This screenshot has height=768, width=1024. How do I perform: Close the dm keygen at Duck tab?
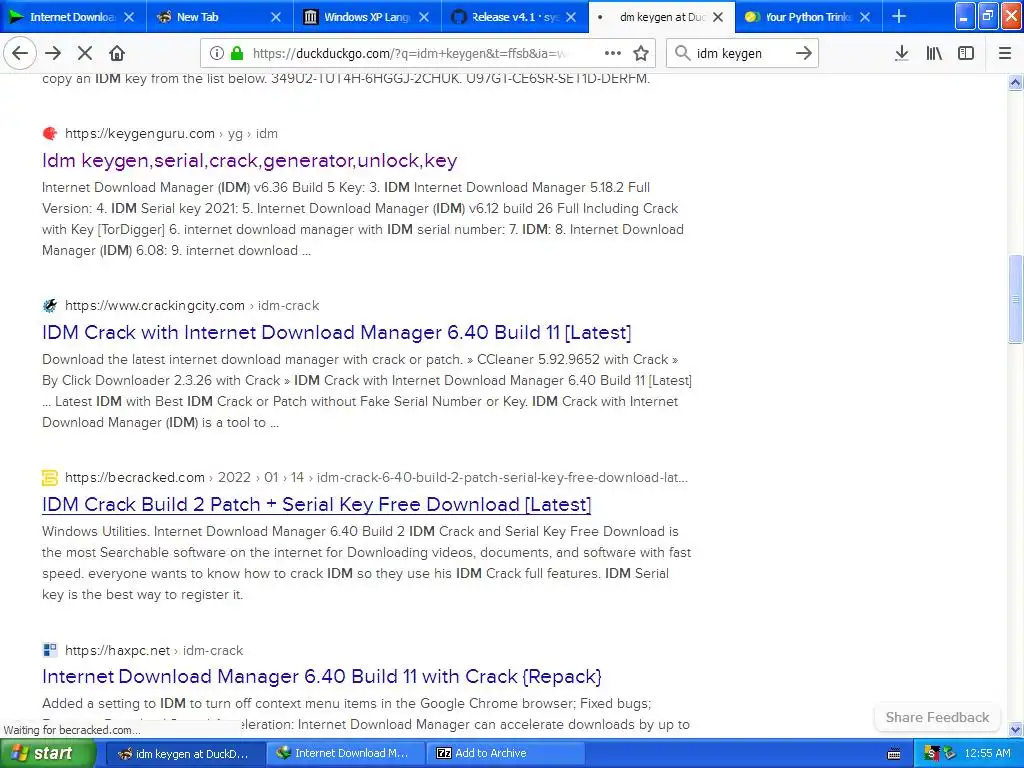(718, 17)
